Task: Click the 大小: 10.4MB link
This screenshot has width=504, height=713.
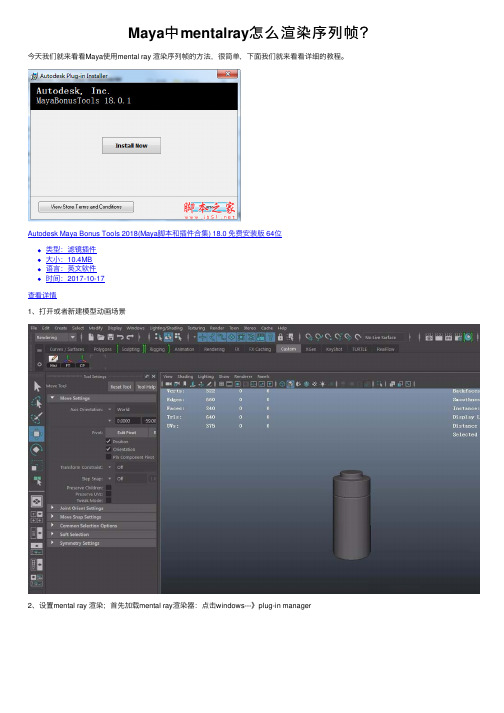Action: tap(69, 259)
